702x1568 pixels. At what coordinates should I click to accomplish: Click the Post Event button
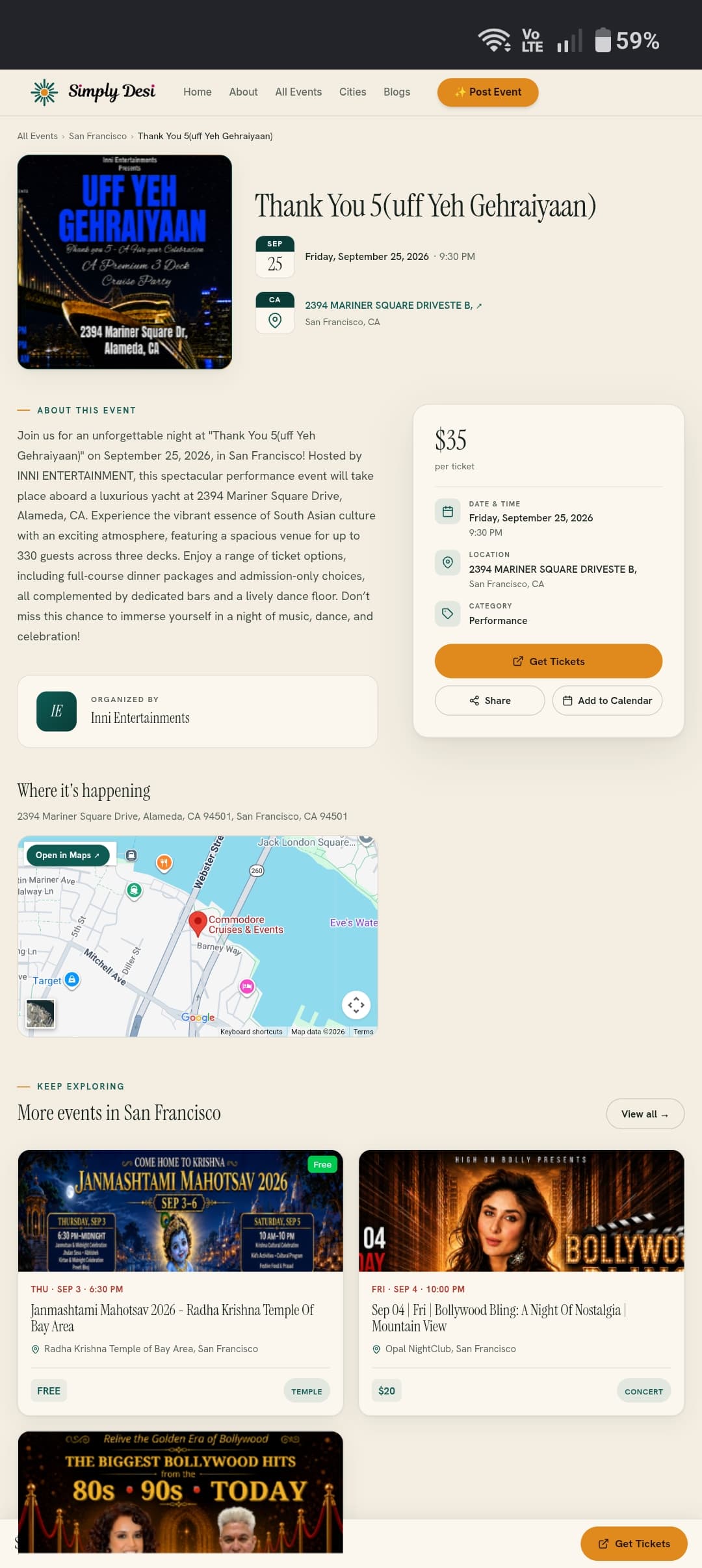pyautogui.click(x=487, y=92)
